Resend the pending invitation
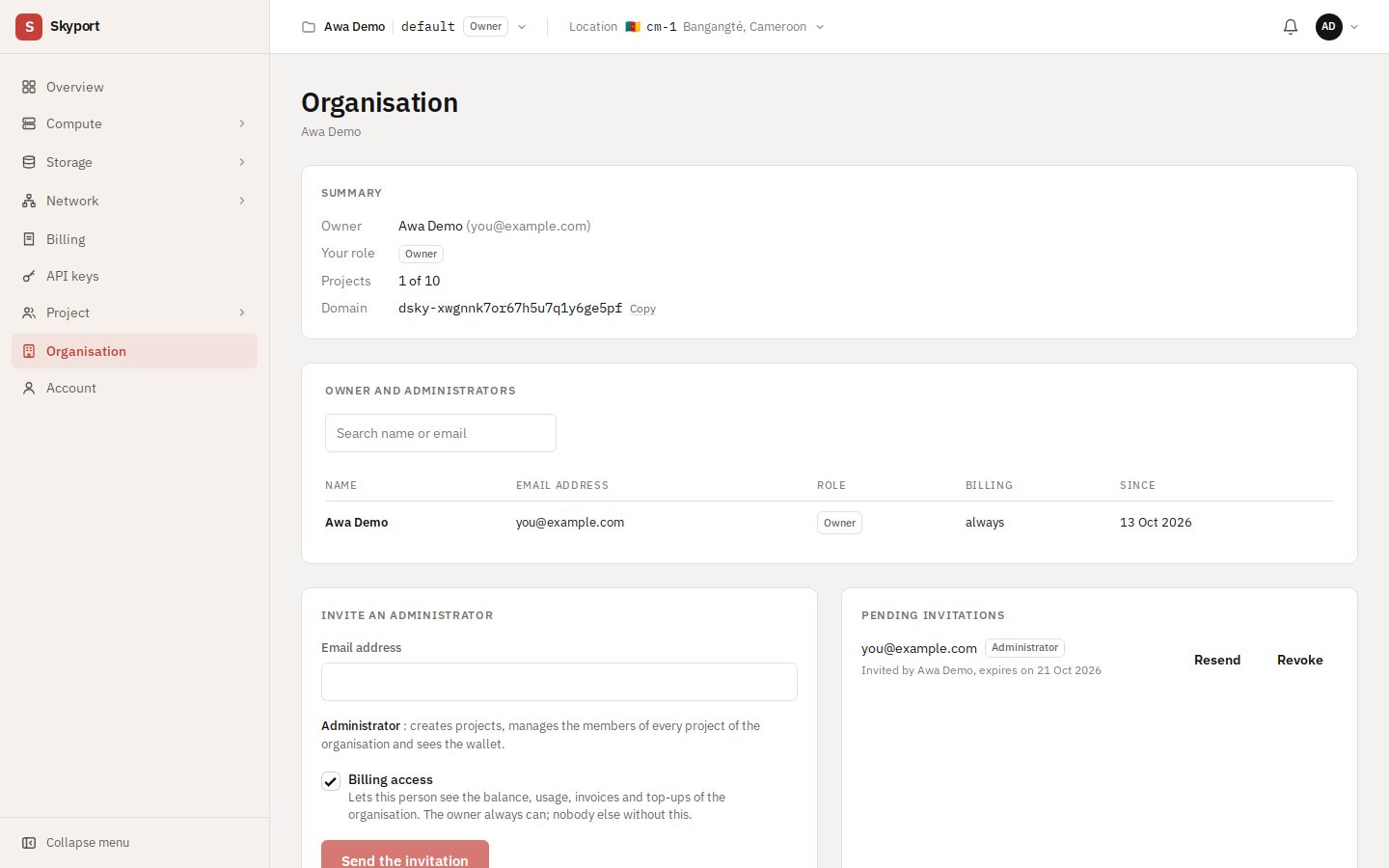Image resolution: width=1389 pixels, height=868 pixels. [1217, 660]
